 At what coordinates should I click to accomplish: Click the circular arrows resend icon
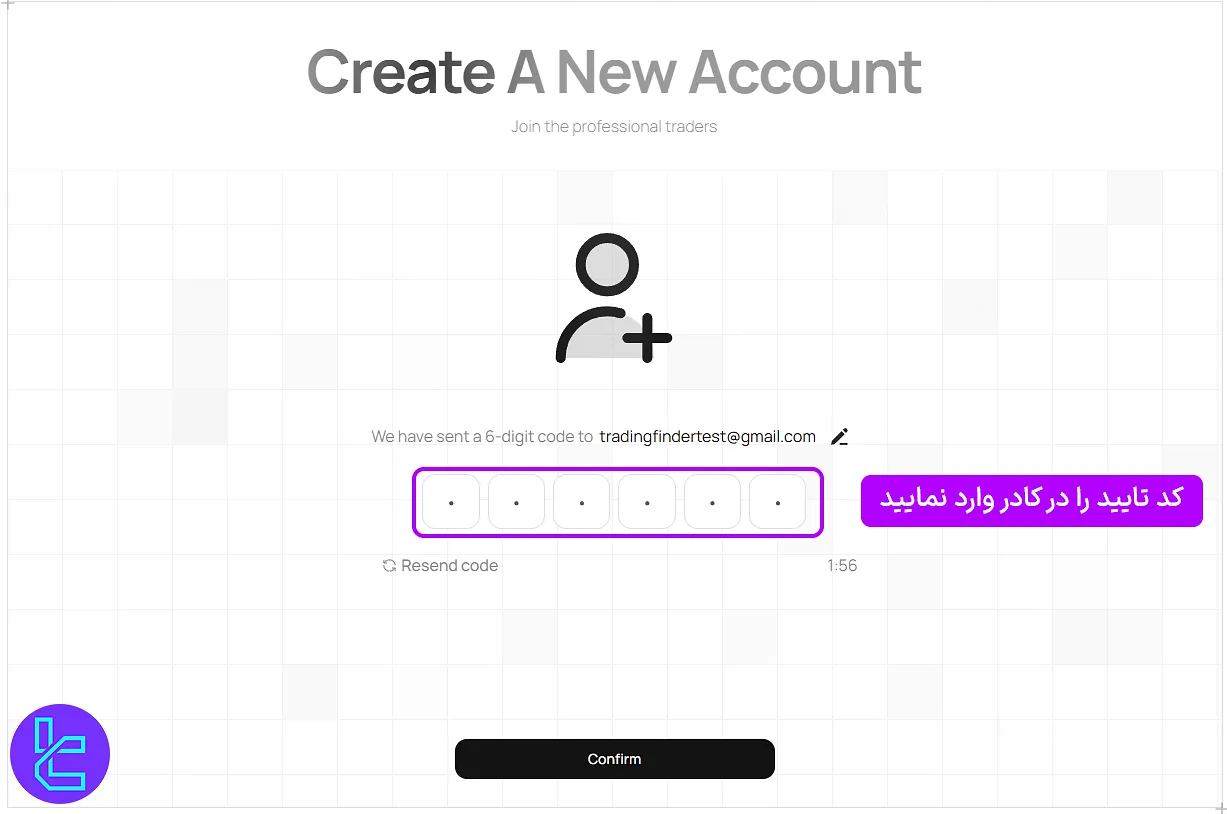[x=389, y=566]
